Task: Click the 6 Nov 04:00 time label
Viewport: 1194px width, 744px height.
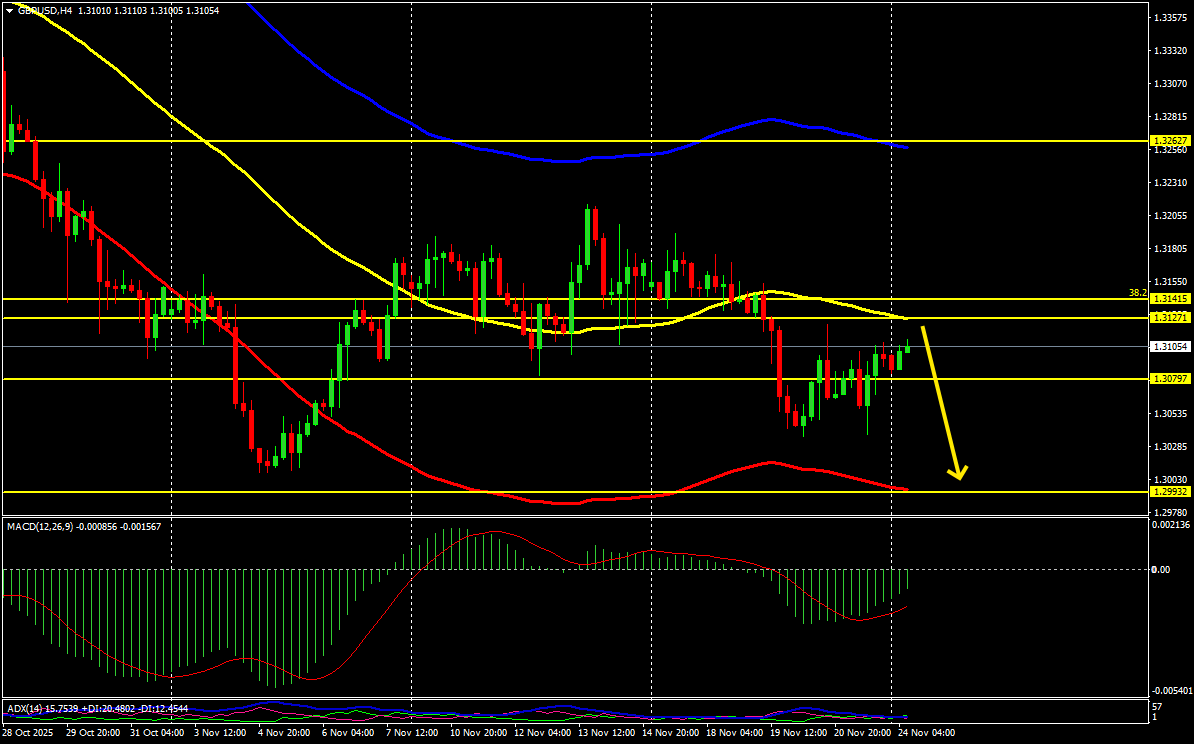Action: pos(346,733)
